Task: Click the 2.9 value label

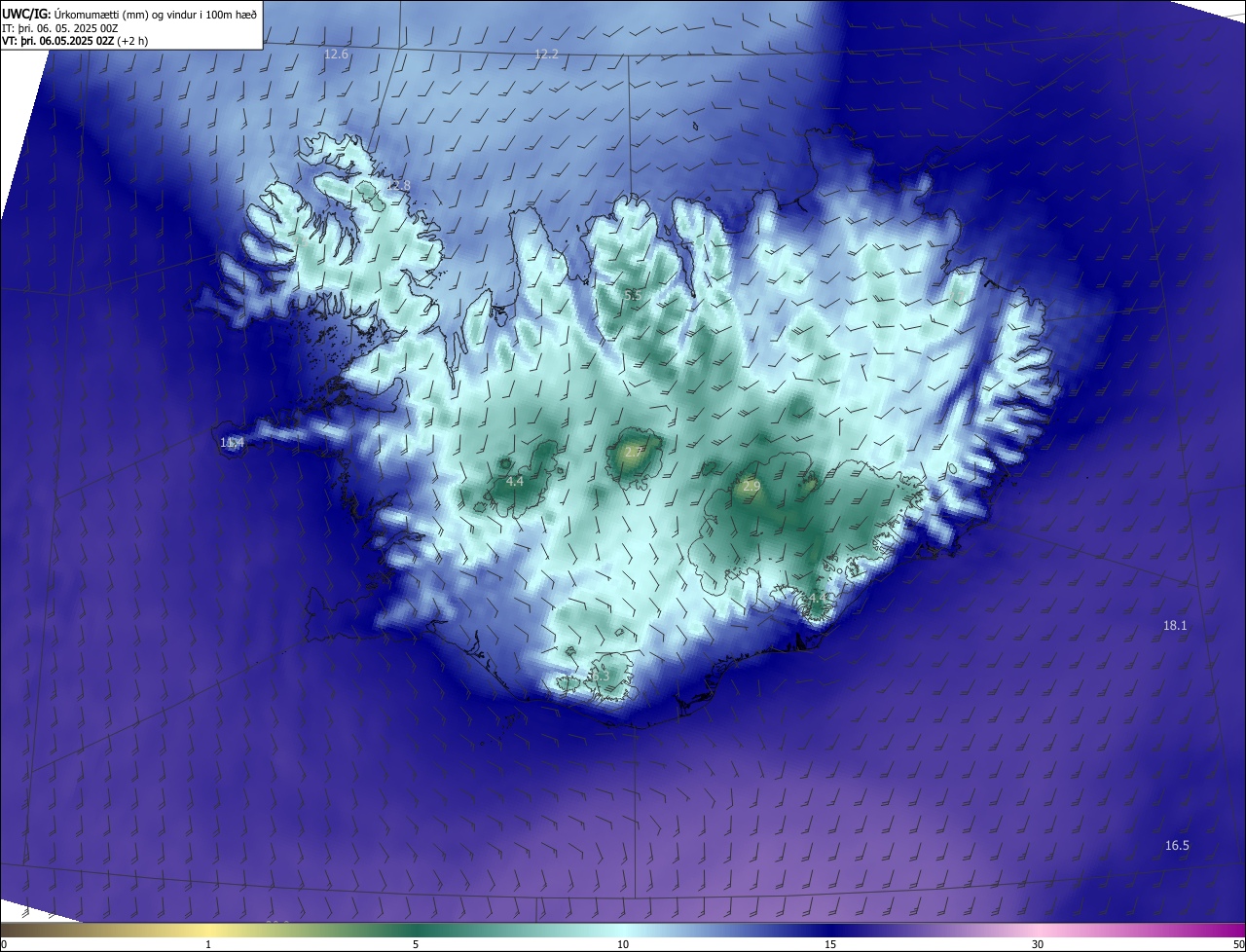Action: pyautogui.click(x=751, y=486)
